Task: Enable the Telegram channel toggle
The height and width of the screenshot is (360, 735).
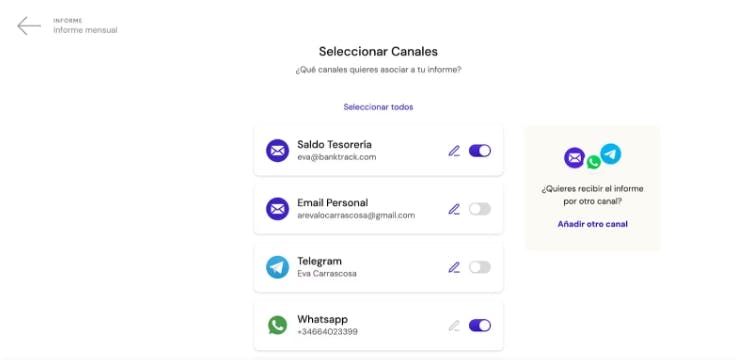Action: click(480, 267)
